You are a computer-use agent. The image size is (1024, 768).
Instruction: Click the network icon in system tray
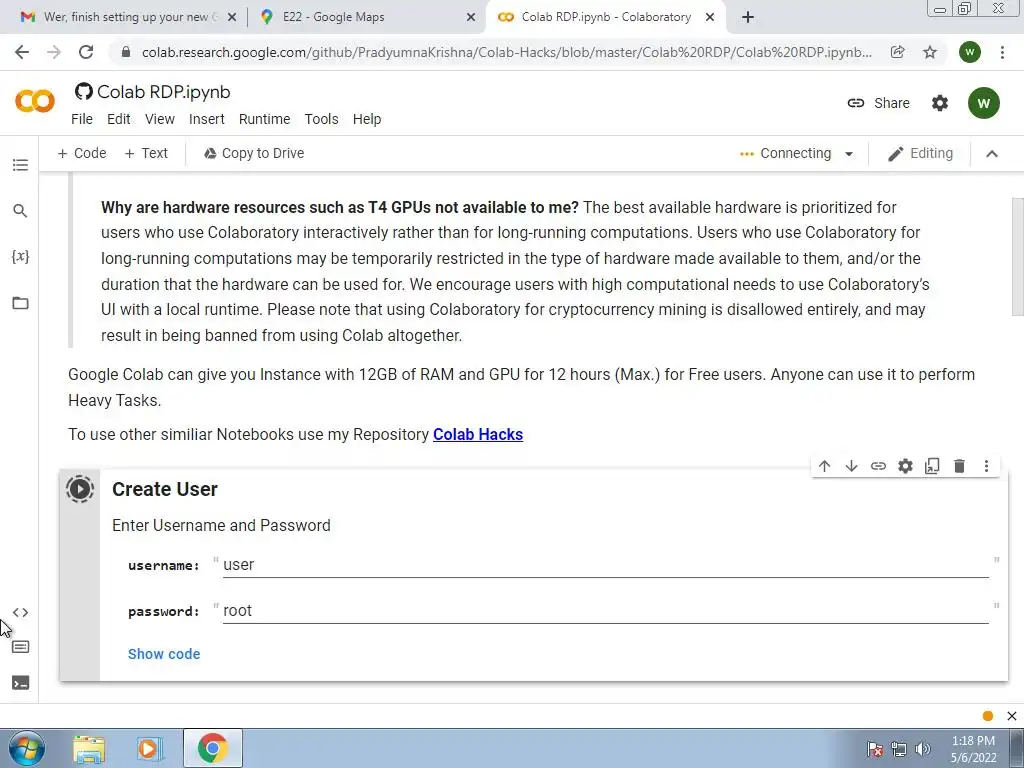tap(899, 749)
